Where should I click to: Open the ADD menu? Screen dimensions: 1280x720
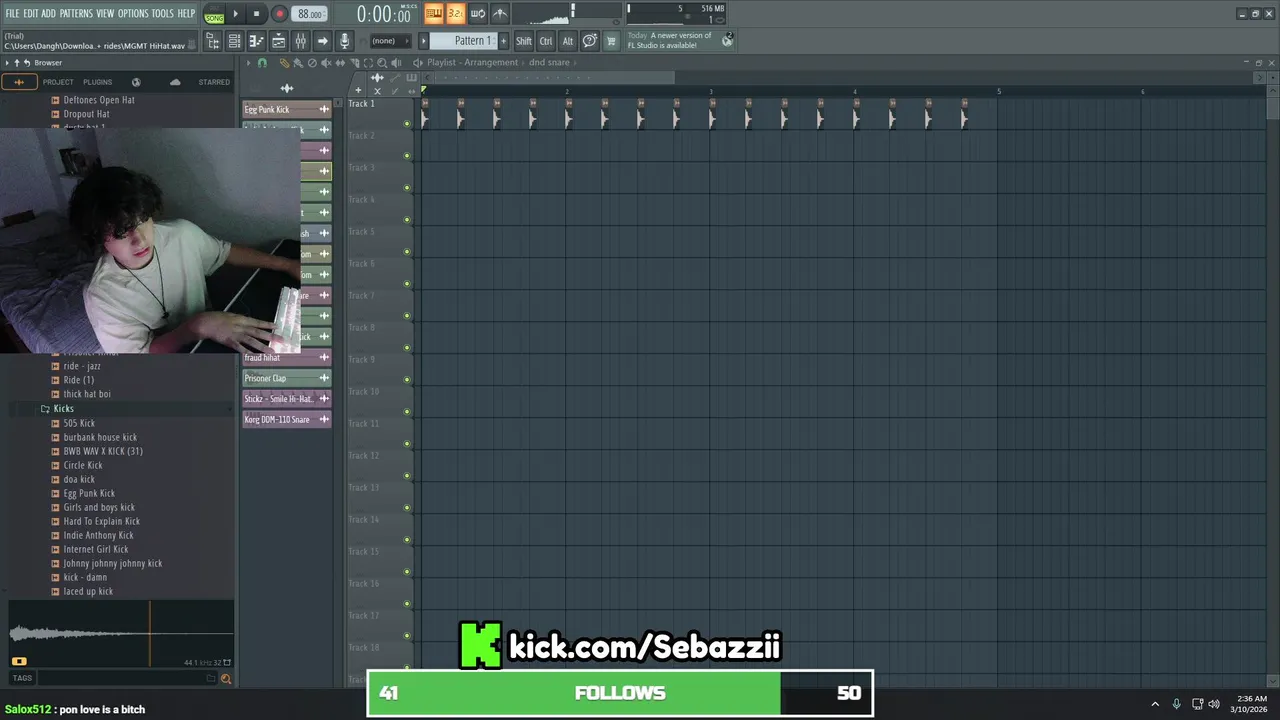[x=48, y=13]
